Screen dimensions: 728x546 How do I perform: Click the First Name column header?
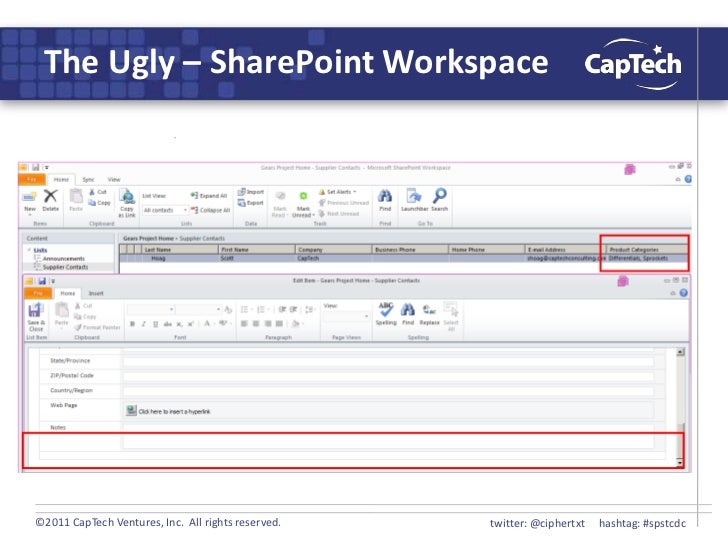pyautogui.click(x=257, y=249)
